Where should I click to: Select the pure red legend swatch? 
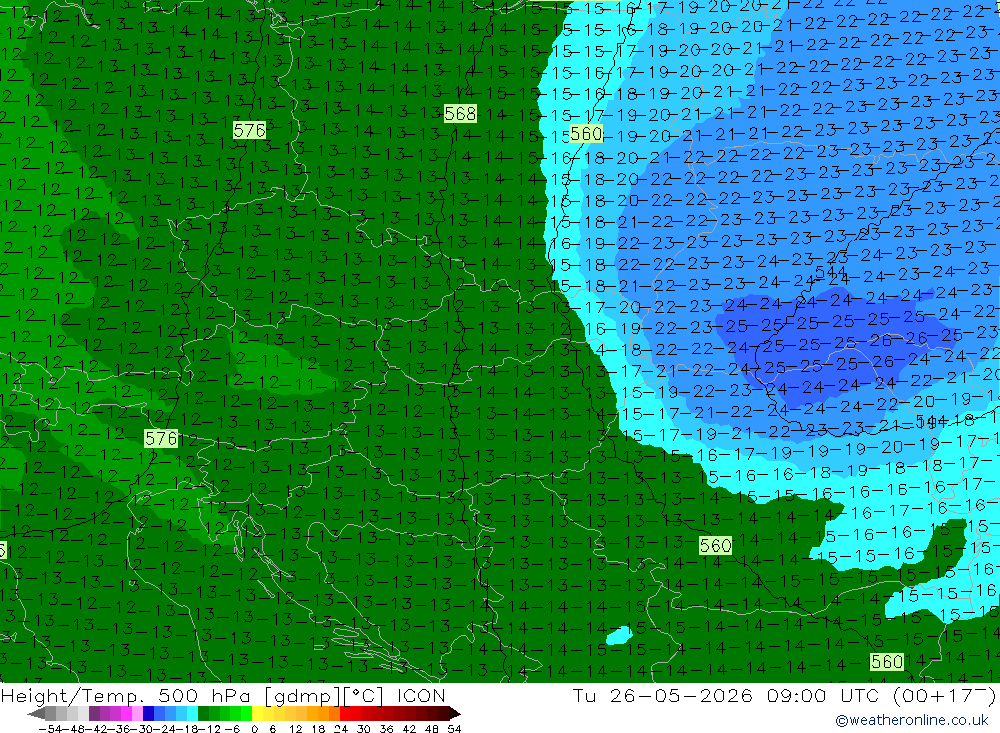(x=345, y=714)
